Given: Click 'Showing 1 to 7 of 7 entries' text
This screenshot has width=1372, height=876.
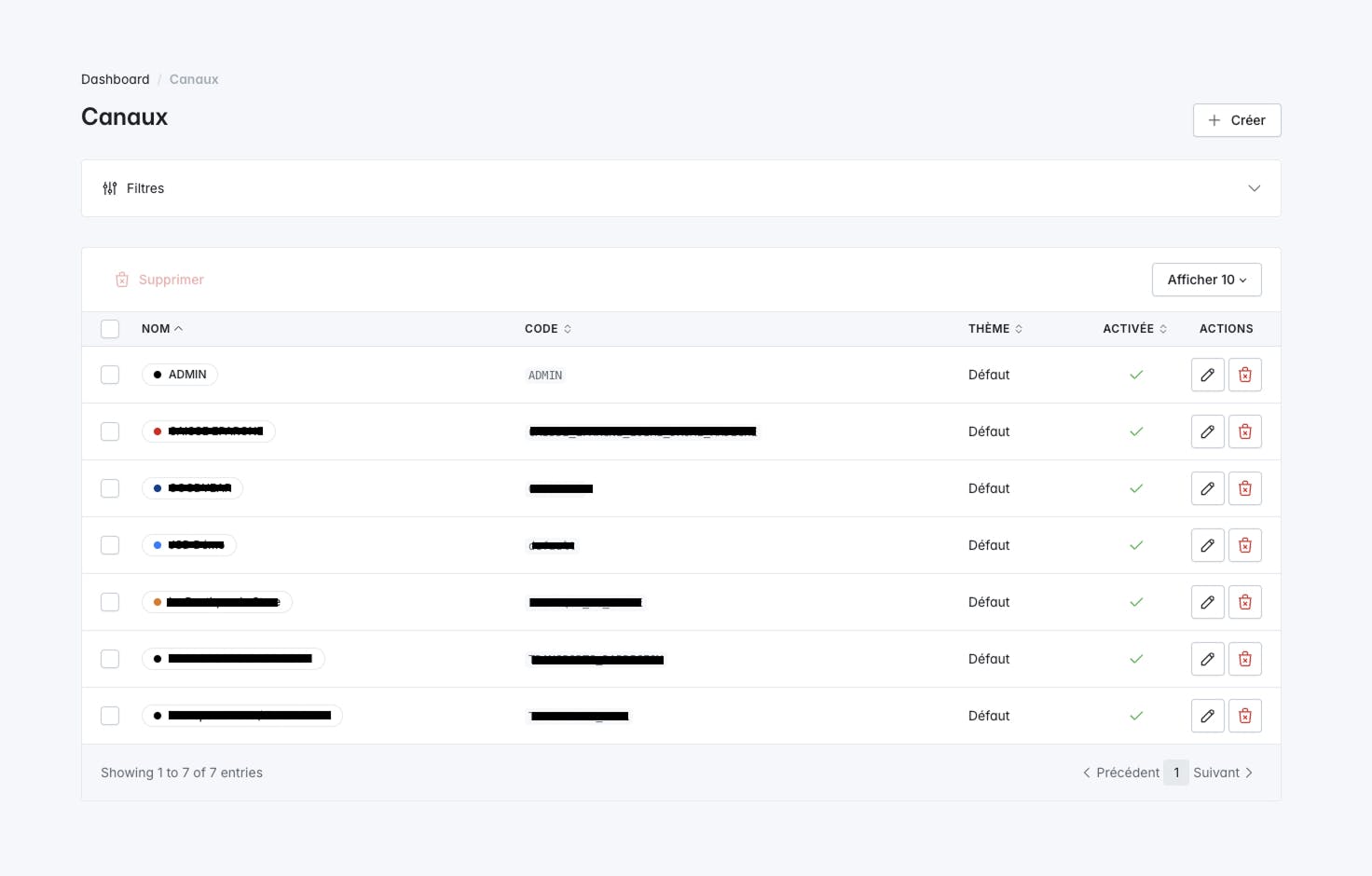Looking at the screenshot, I should pos(182,773).
